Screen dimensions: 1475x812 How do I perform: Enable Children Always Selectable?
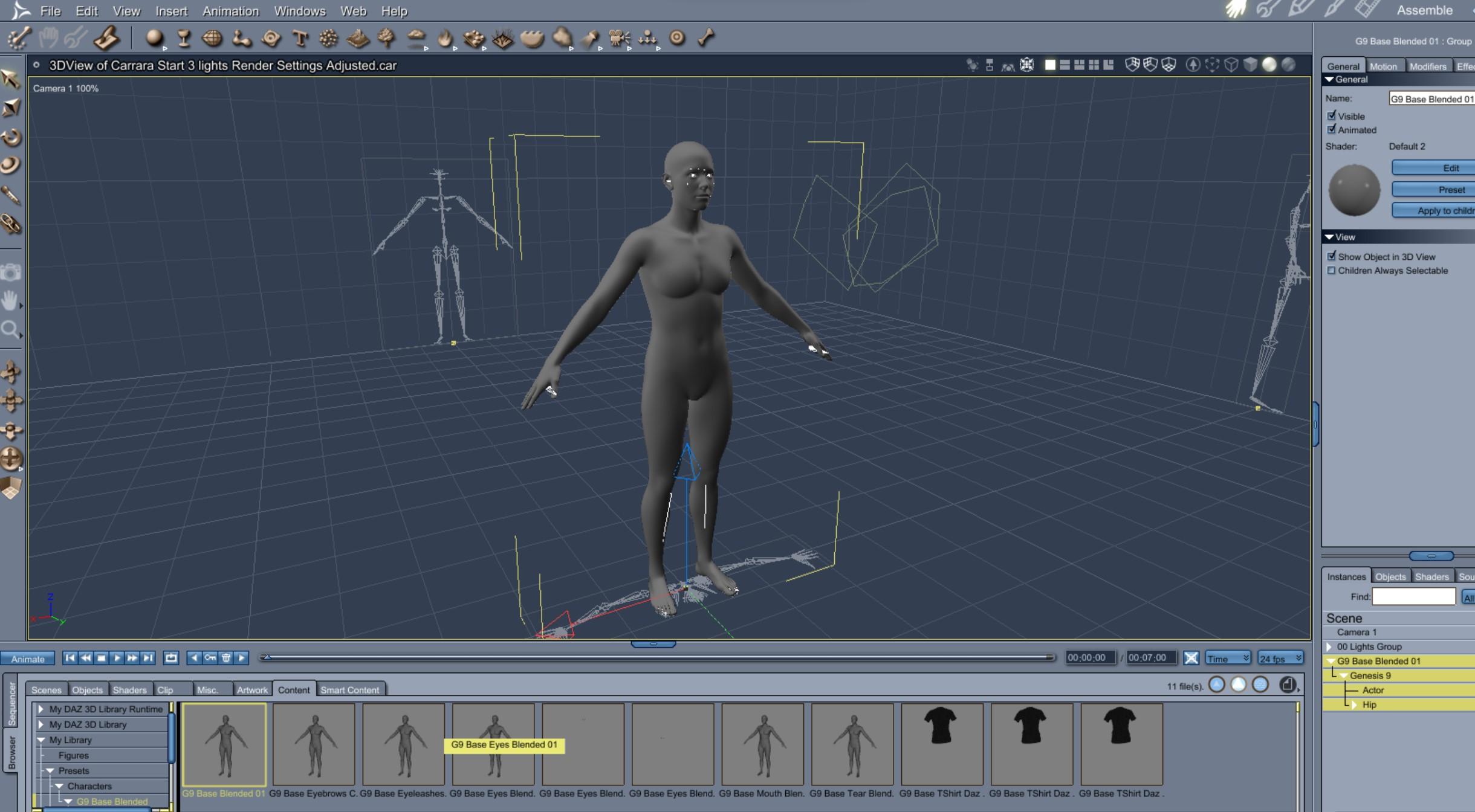pyautogui.click(x=1331, y=270)
